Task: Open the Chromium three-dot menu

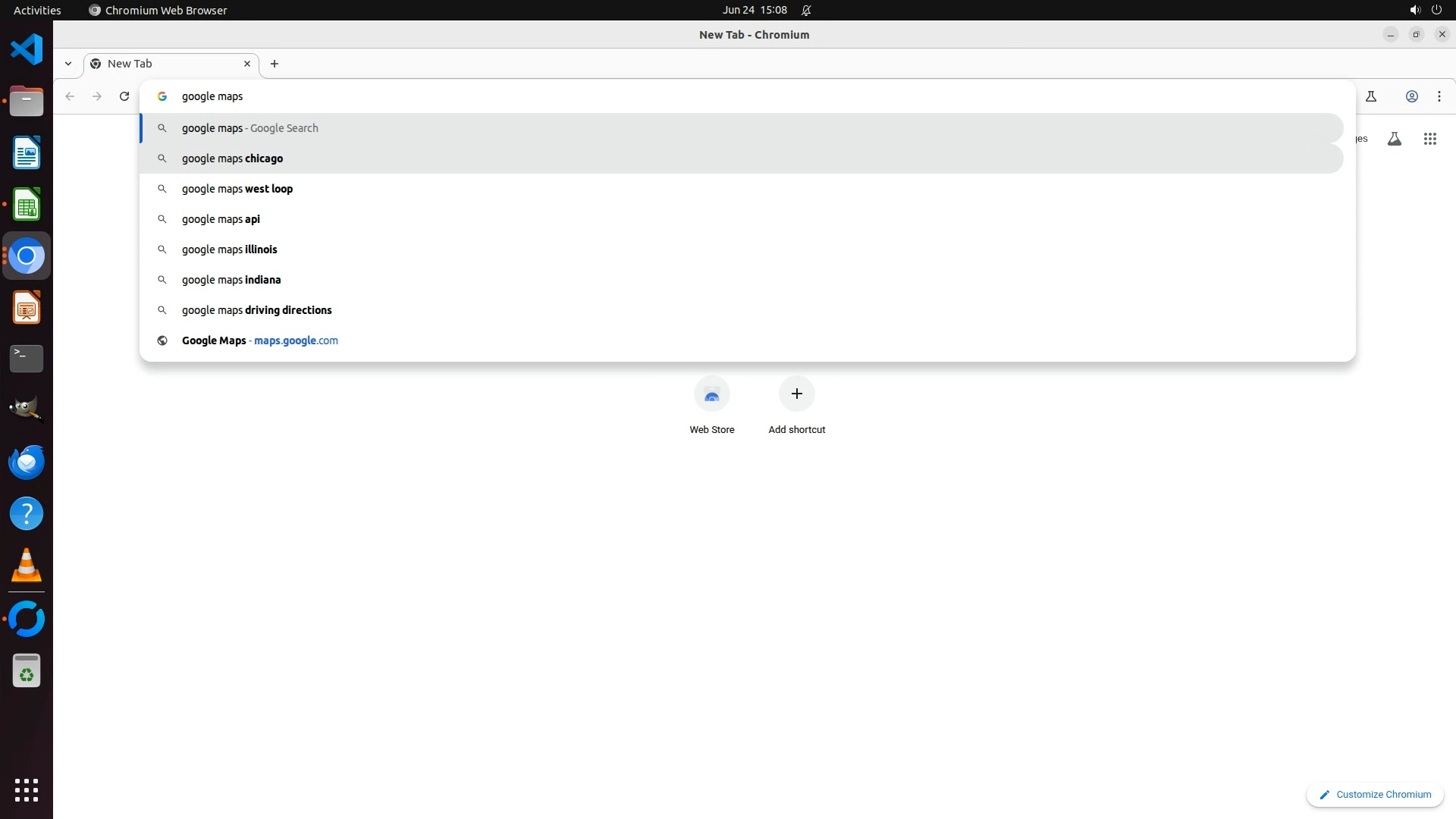Action: click(x=1439, y=96)
